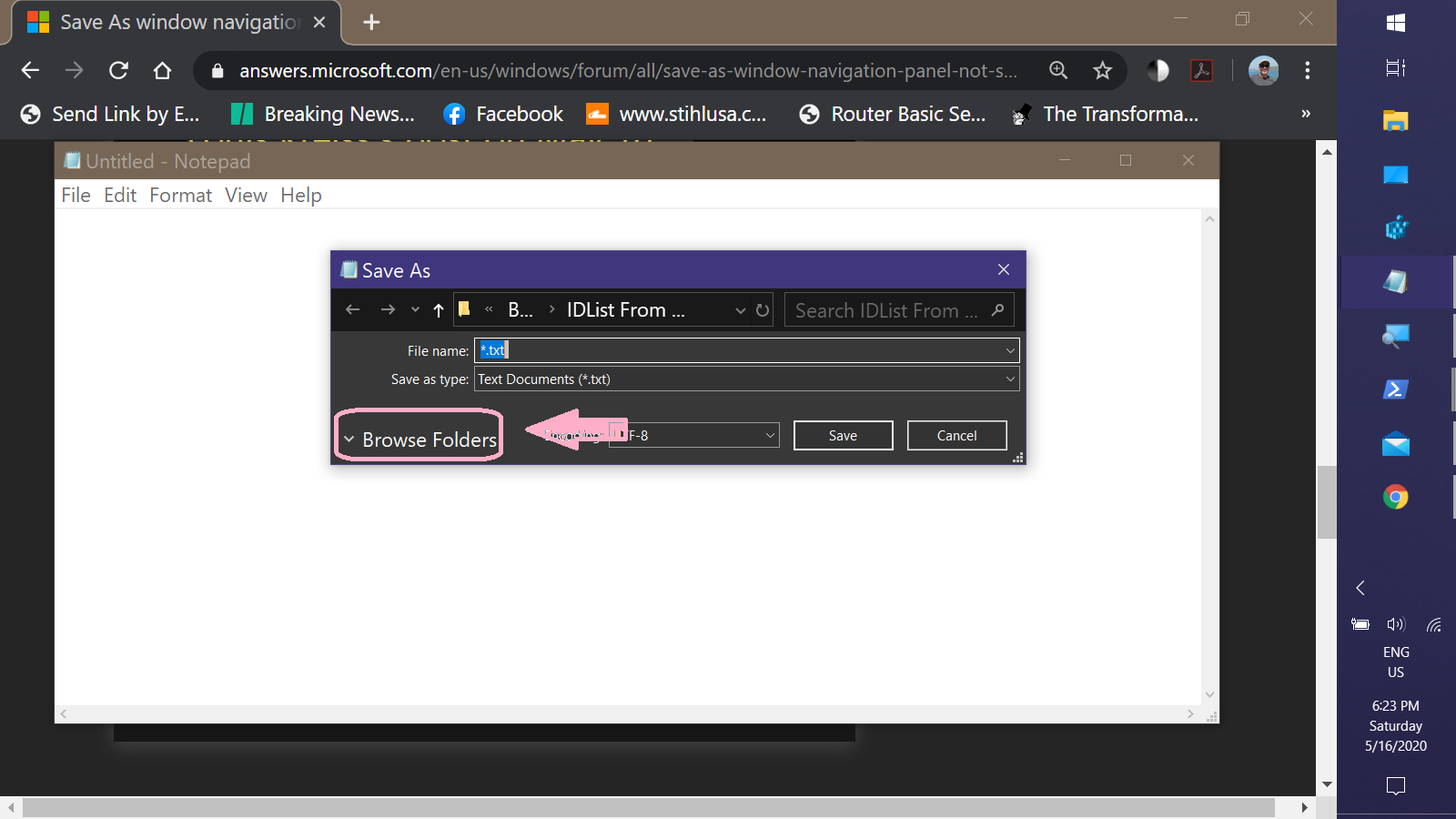Close the Save As dialog

[1004, 269]
